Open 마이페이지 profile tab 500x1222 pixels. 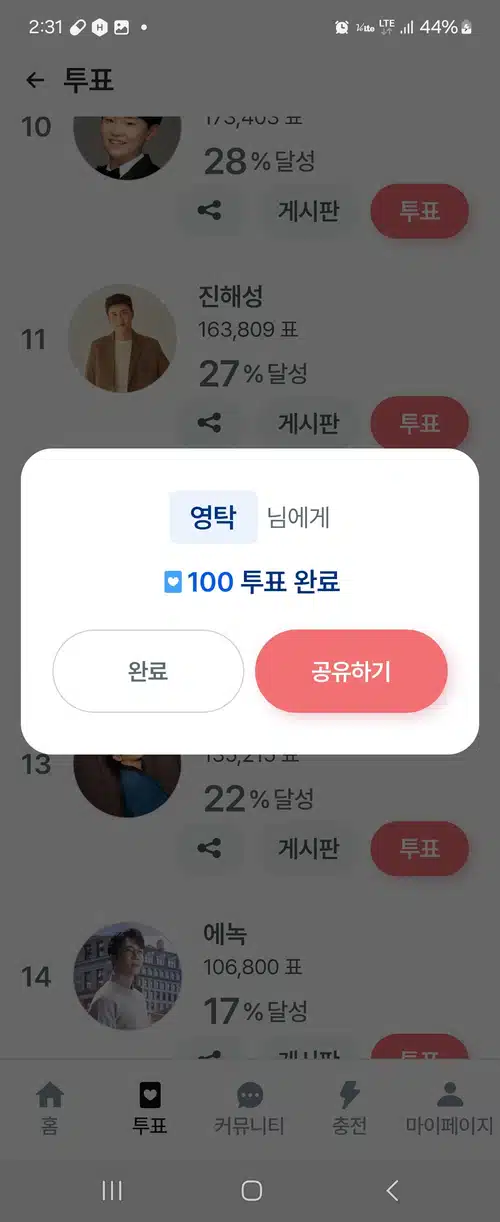pos(449,1108)
